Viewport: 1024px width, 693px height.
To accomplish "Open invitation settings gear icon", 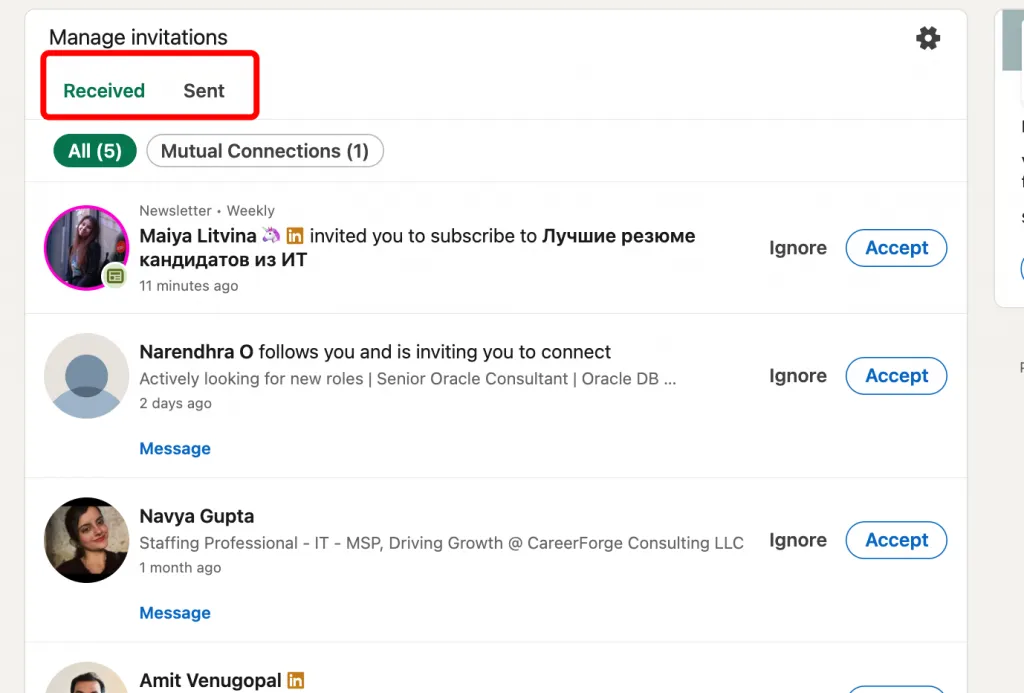I will click(x=927, y=38).
